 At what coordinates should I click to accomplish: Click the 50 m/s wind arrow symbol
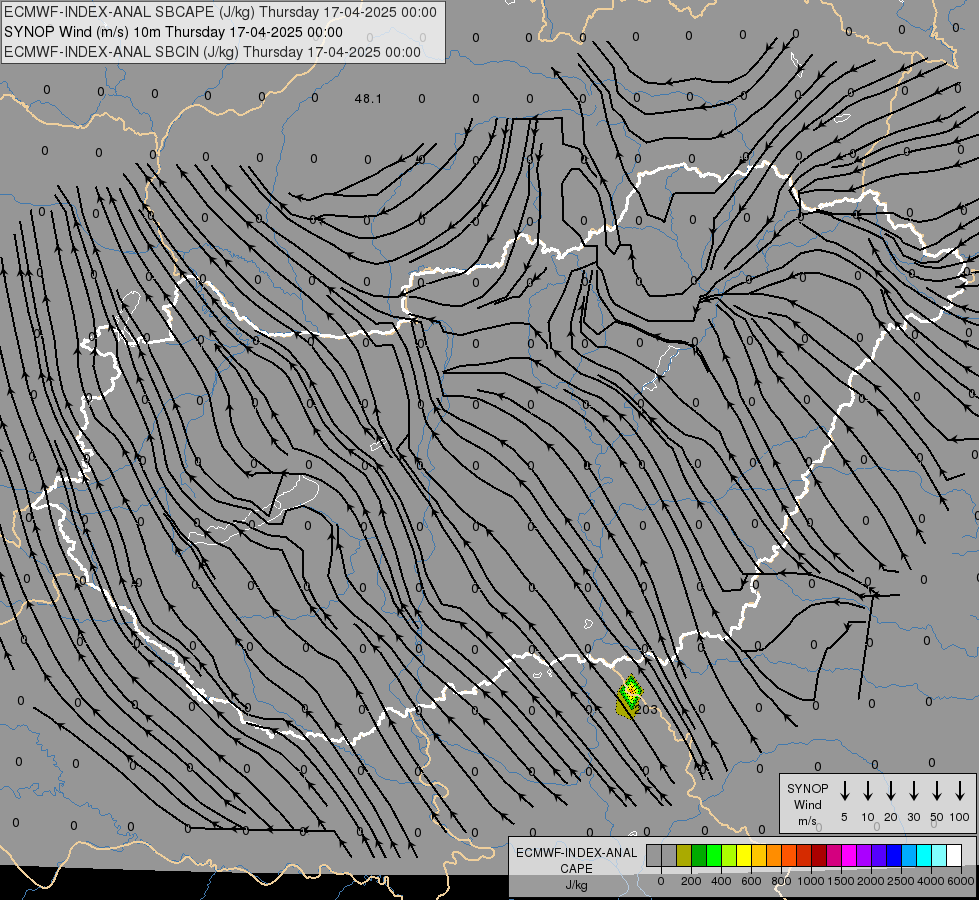[937, 791]
